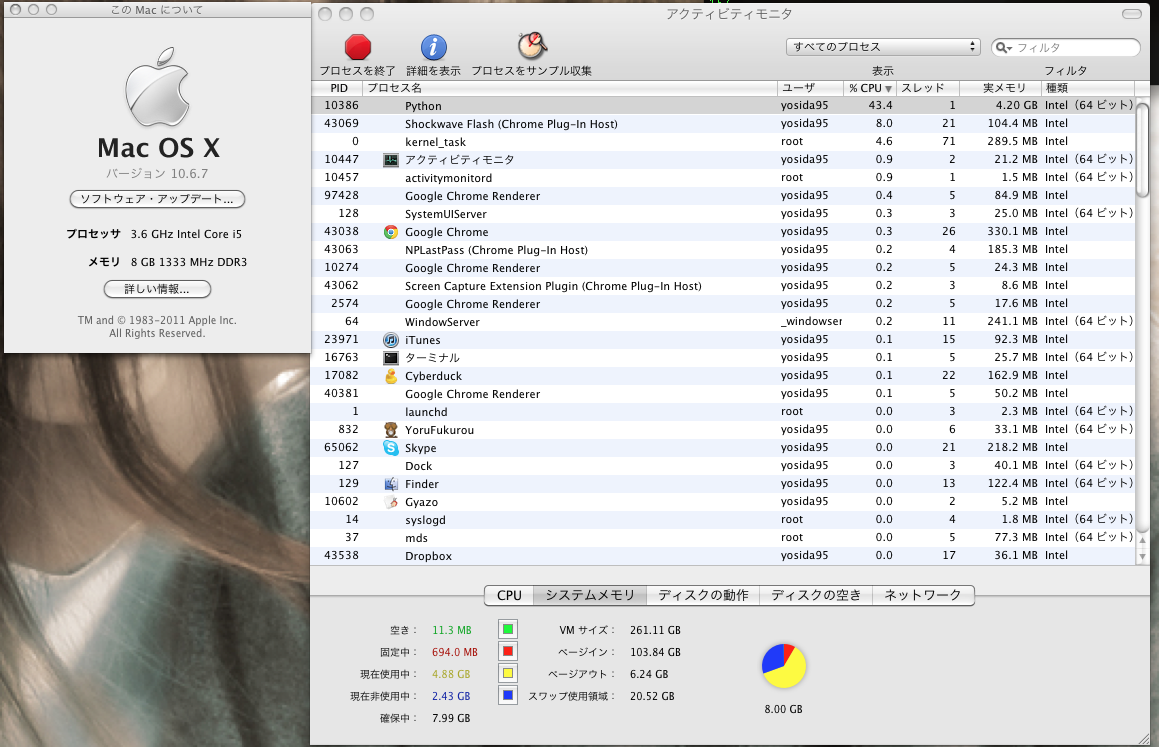Select the Cyberduck duck icon

pyautogui.click(x=391, y=376)
